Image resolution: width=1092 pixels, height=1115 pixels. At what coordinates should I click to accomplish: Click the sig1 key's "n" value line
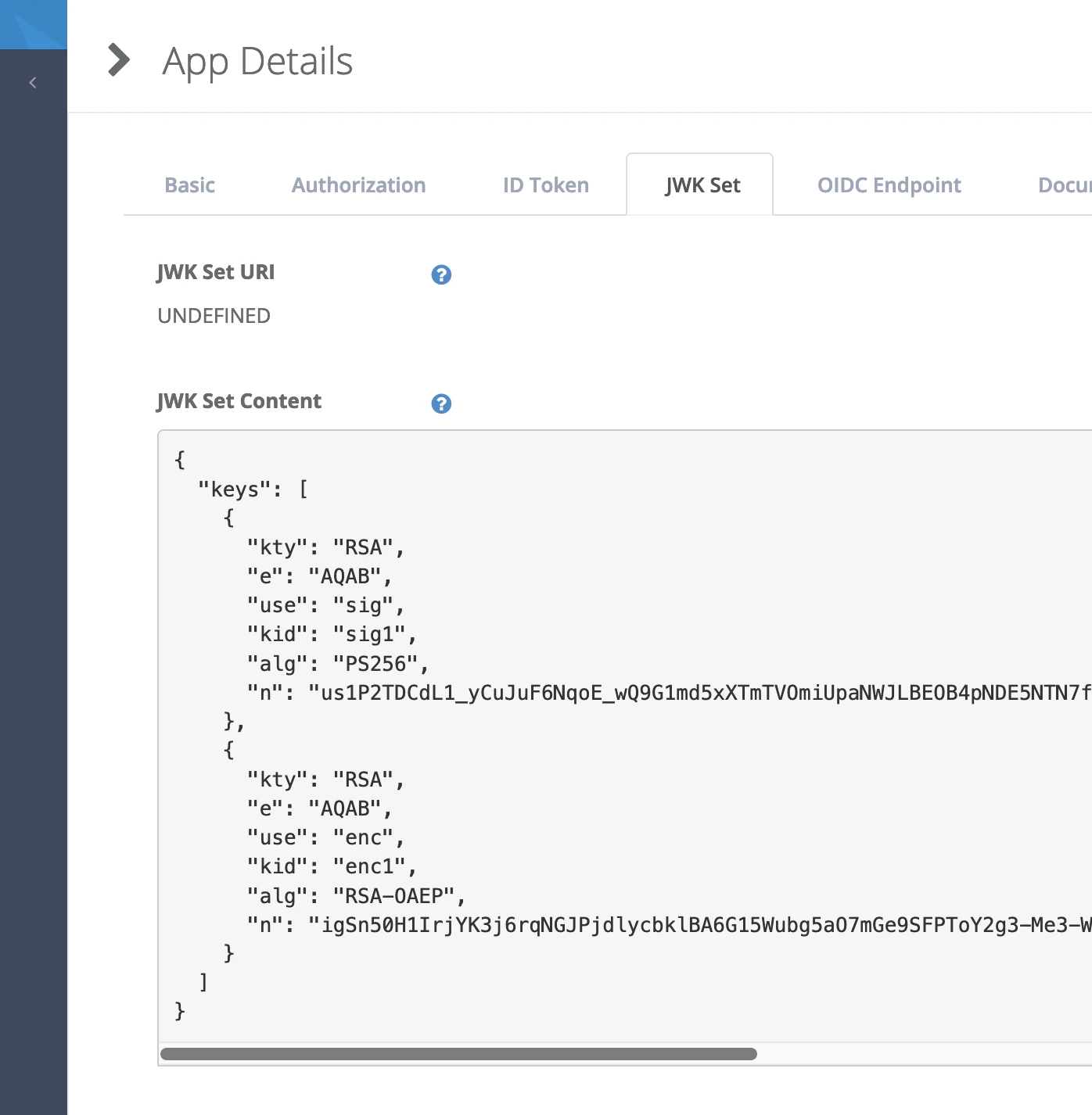[669, 693]
